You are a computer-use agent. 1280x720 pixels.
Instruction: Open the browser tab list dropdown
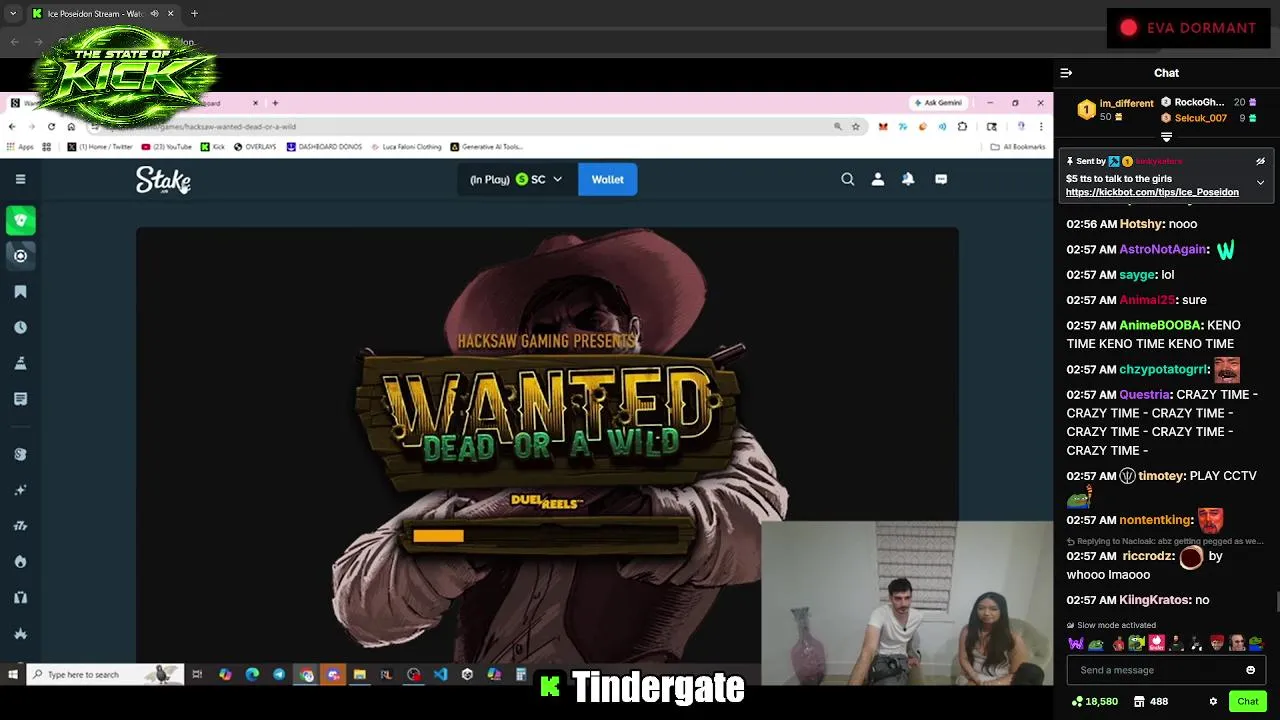click(13, 14)
